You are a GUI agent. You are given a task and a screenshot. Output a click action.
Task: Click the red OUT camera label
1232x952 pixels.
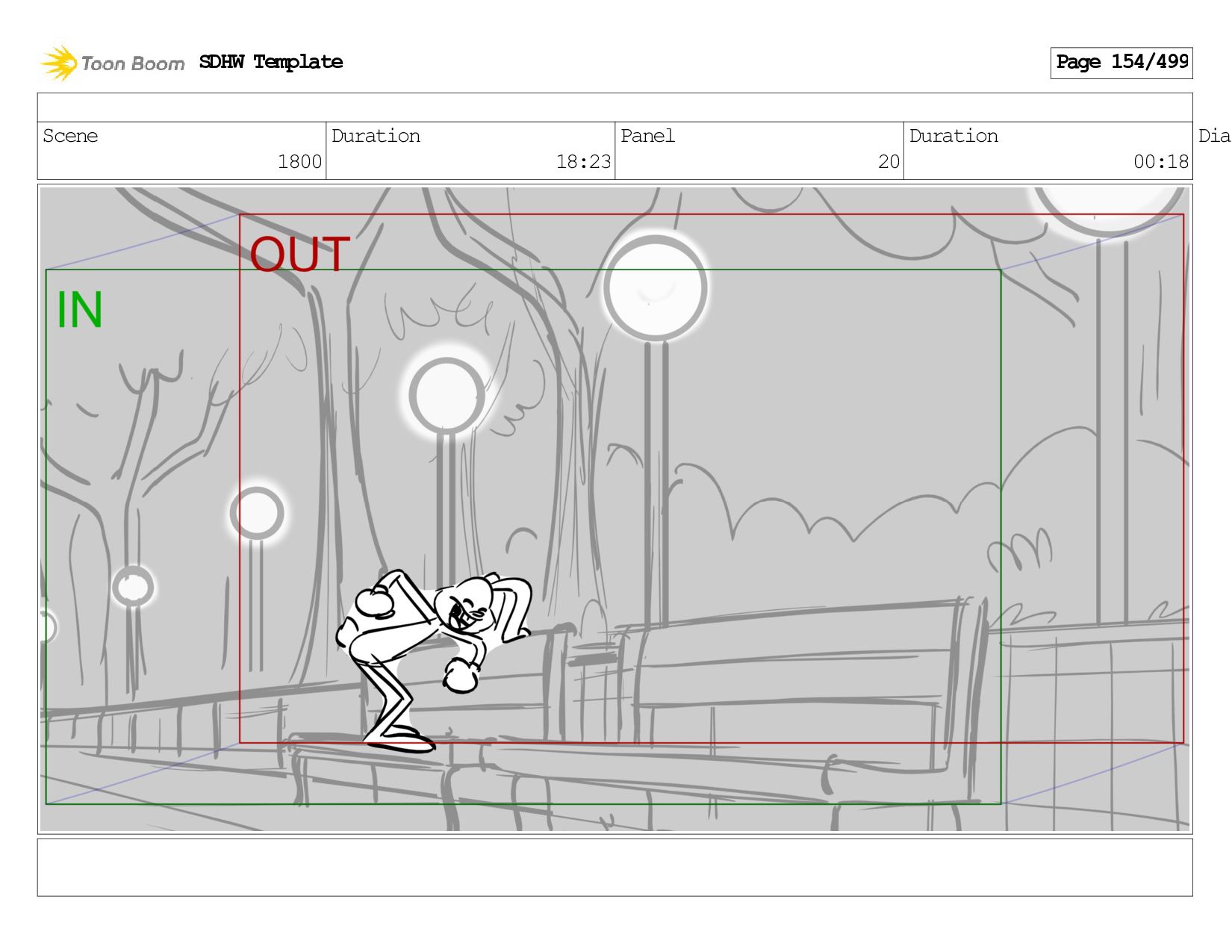coord(300,255)
